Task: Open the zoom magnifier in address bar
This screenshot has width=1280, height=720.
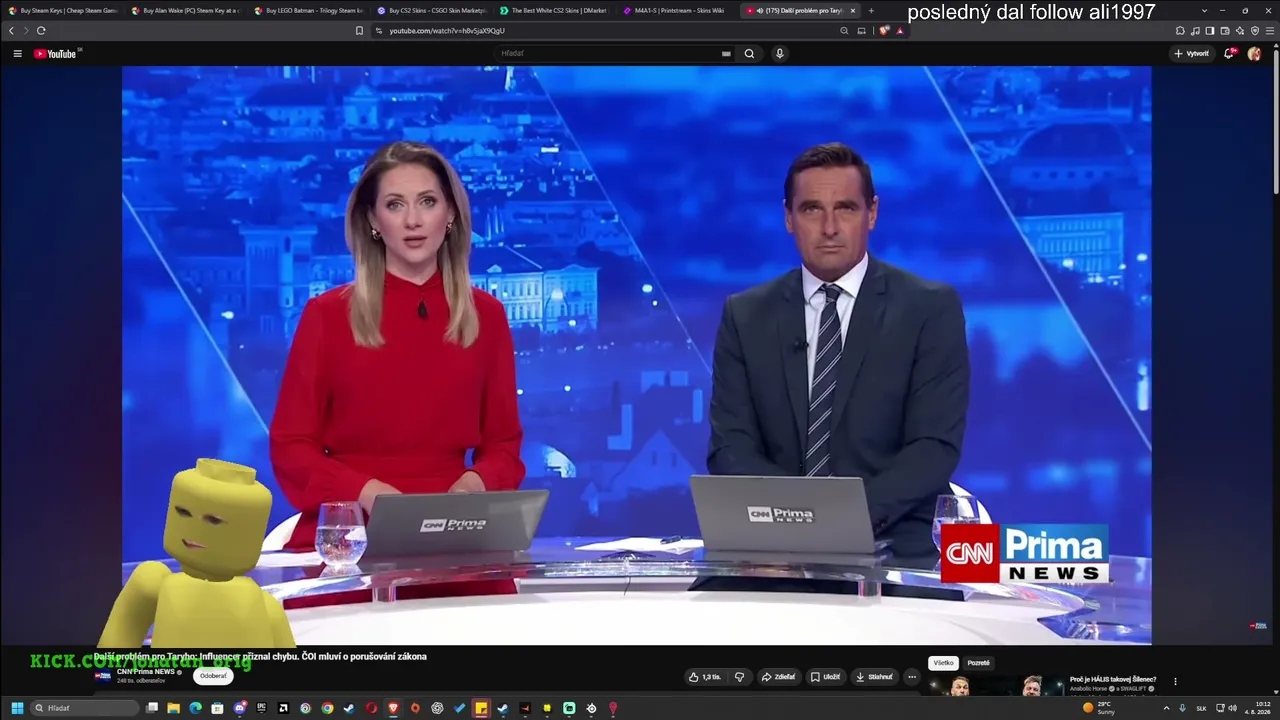Action: click(x=845, y=31)
